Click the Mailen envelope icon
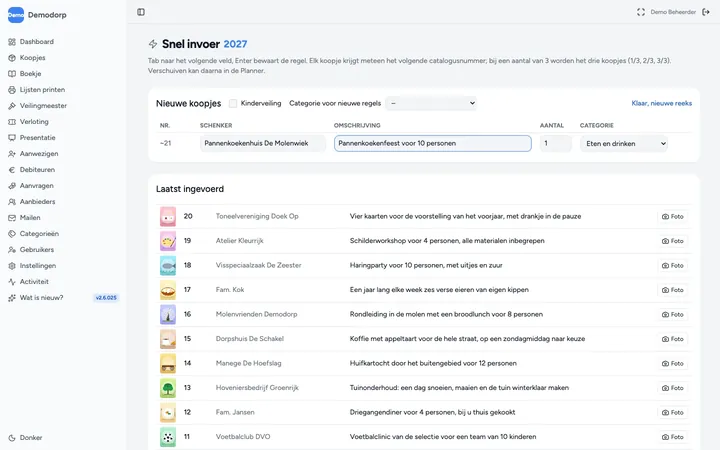Screen dimensions: 720x450 tap(12, 218)
